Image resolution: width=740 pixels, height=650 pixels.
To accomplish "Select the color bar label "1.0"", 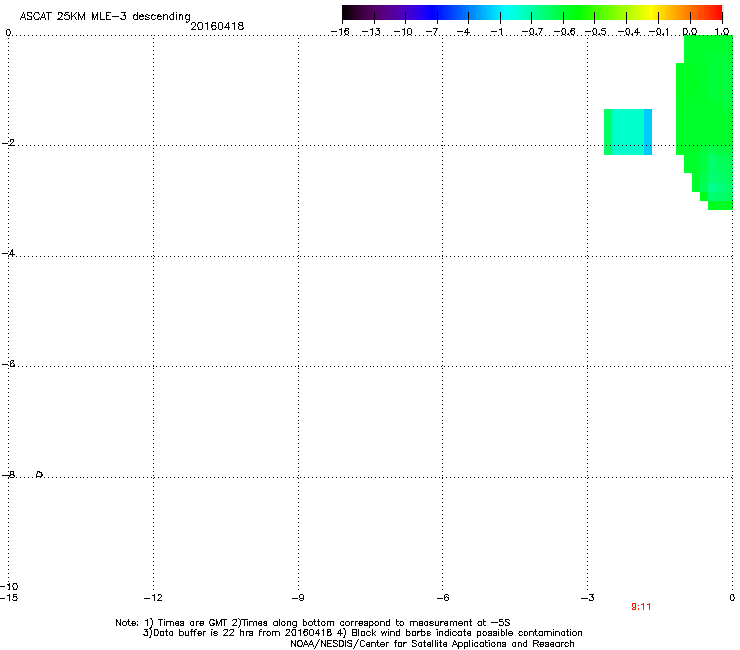I will [x=722, y=32].
